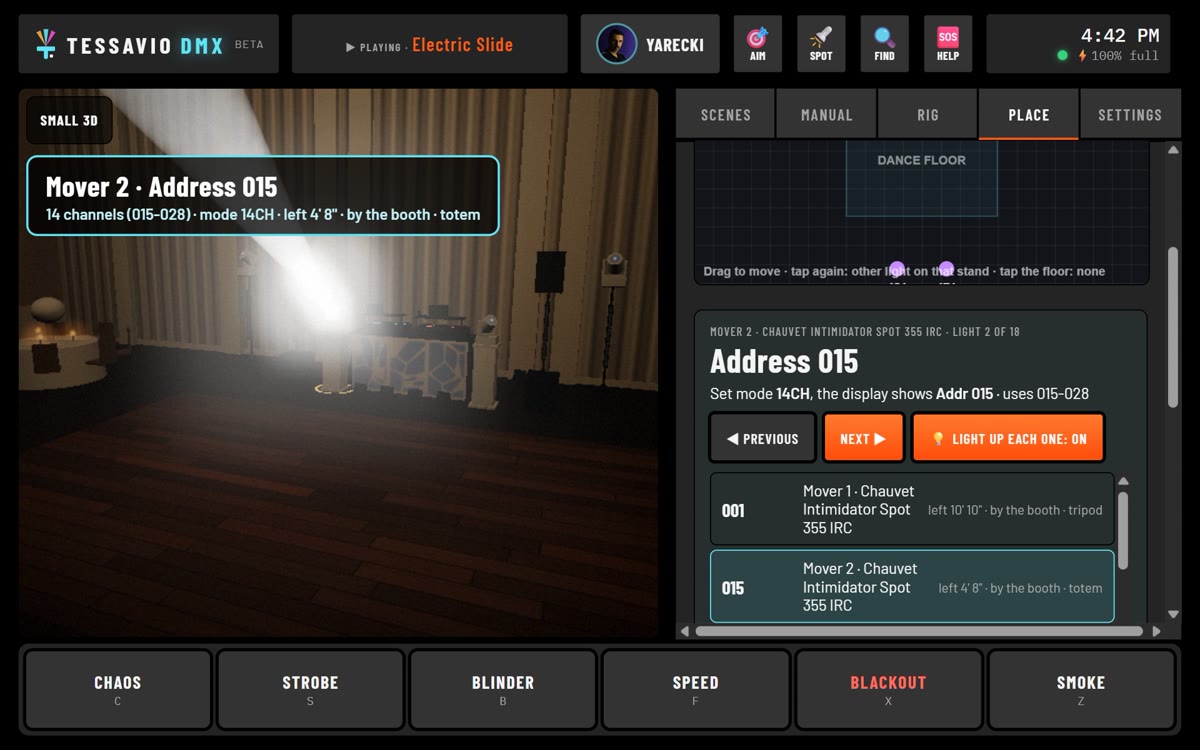The width and height of the screenshot is (1200, 750).
Task: Go to the PREVIOUS light
Action: point(763,438)
